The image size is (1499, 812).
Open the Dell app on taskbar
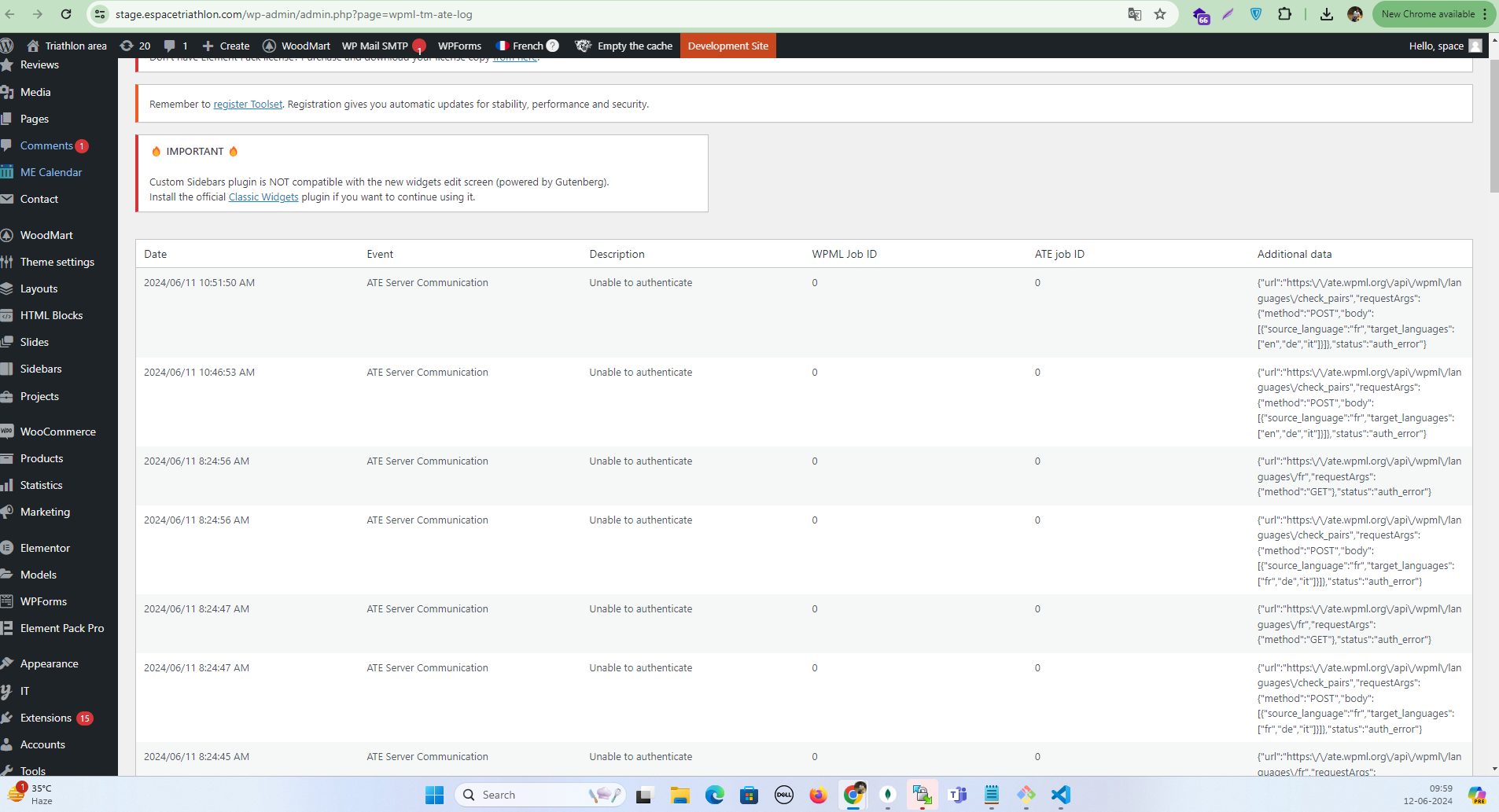click(784, 795)
